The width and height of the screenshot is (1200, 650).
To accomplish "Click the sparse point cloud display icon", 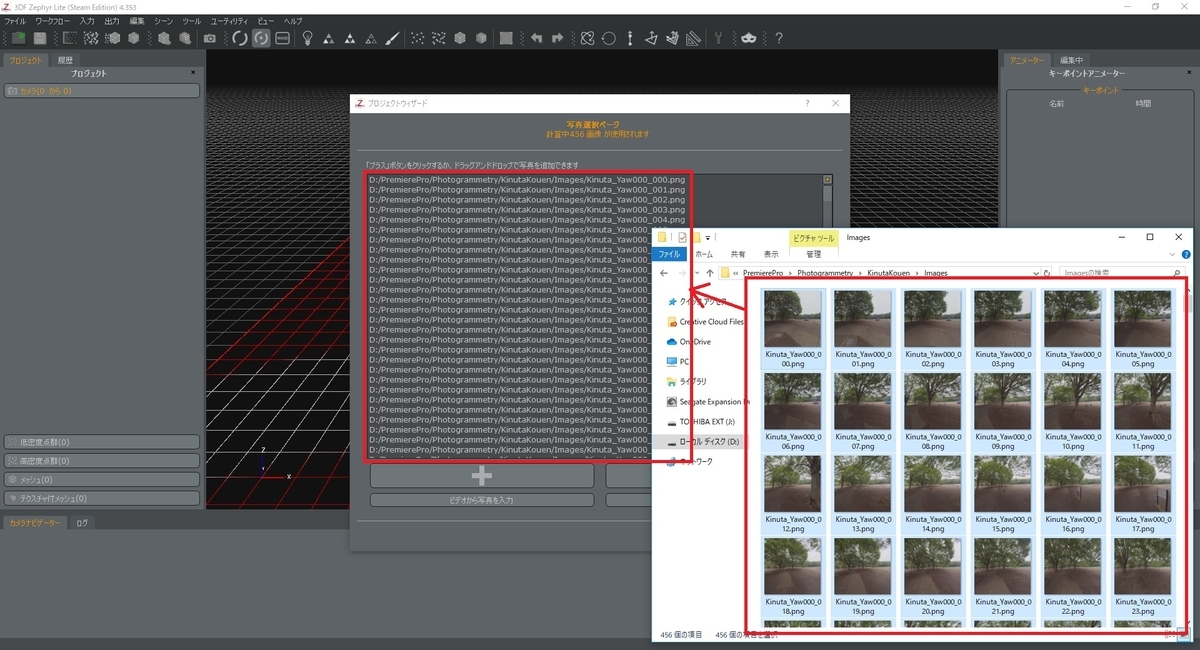I will [416, 38].
